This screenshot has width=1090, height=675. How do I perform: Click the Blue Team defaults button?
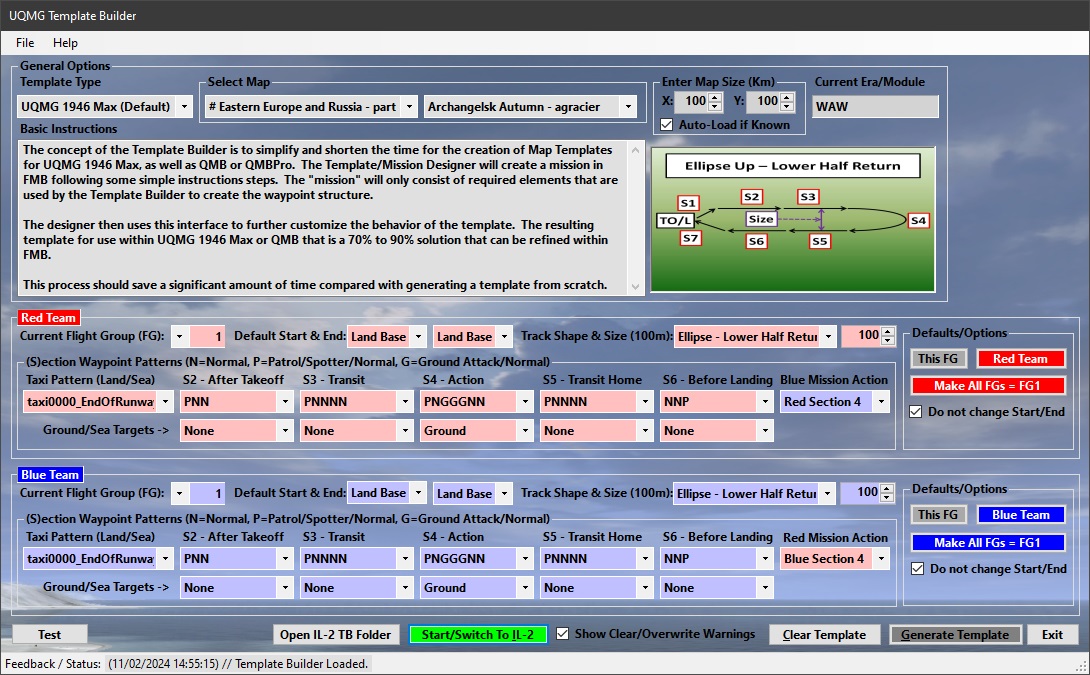[1020, 515]
